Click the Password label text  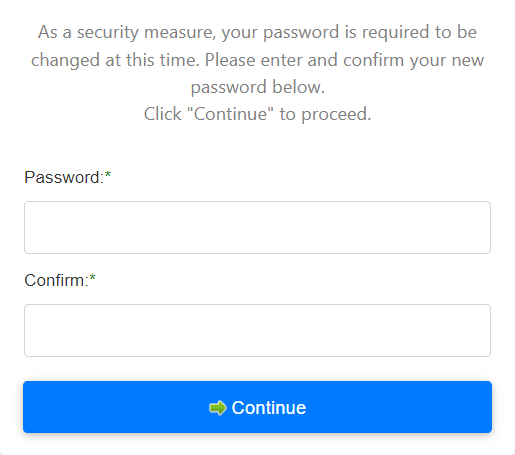(x=64, y=177)
